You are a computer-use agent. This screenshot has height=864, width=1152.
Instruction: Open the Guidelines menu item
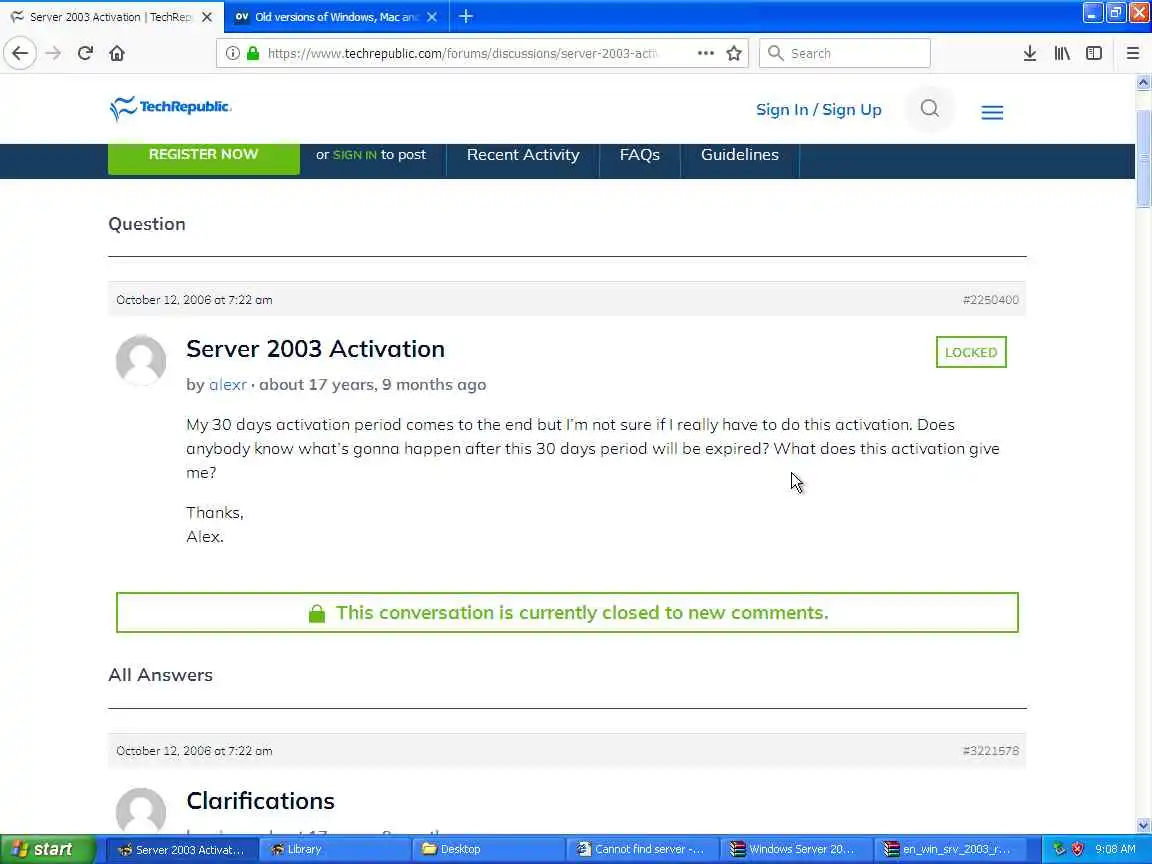(x=739, y=154)
